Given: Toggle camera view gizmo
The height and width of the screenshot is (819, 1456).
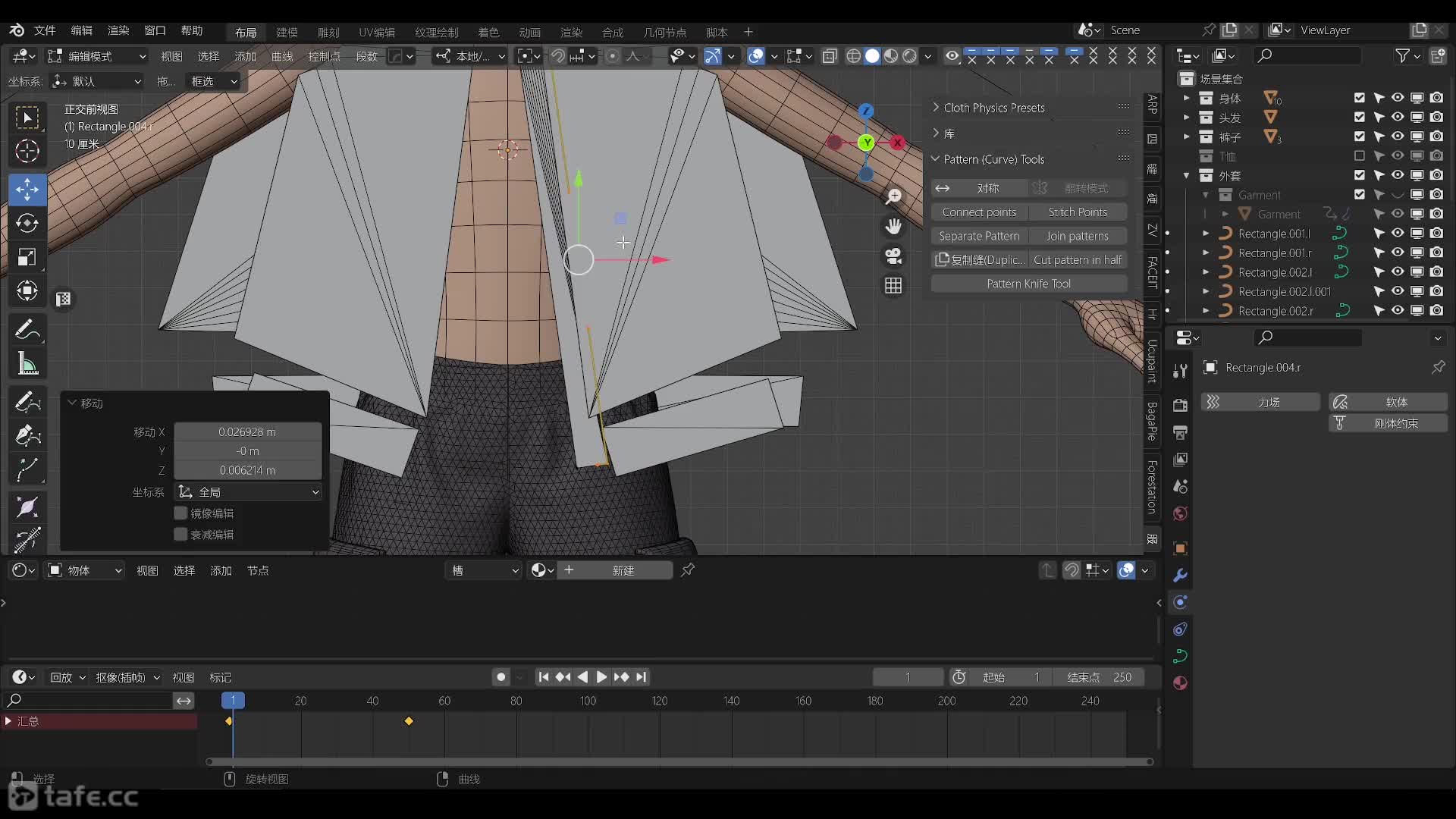Looking at the screenshot, I should point(894,256).
